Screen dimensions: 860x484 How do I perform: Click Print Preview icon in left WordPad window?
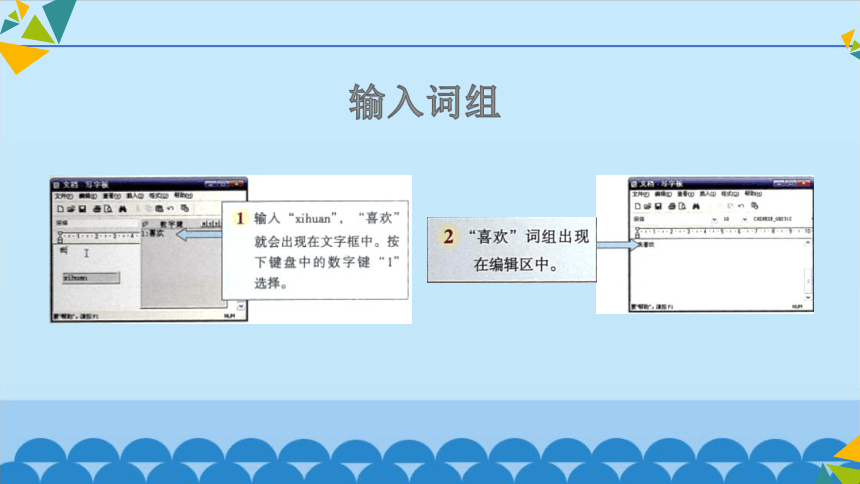108,209
